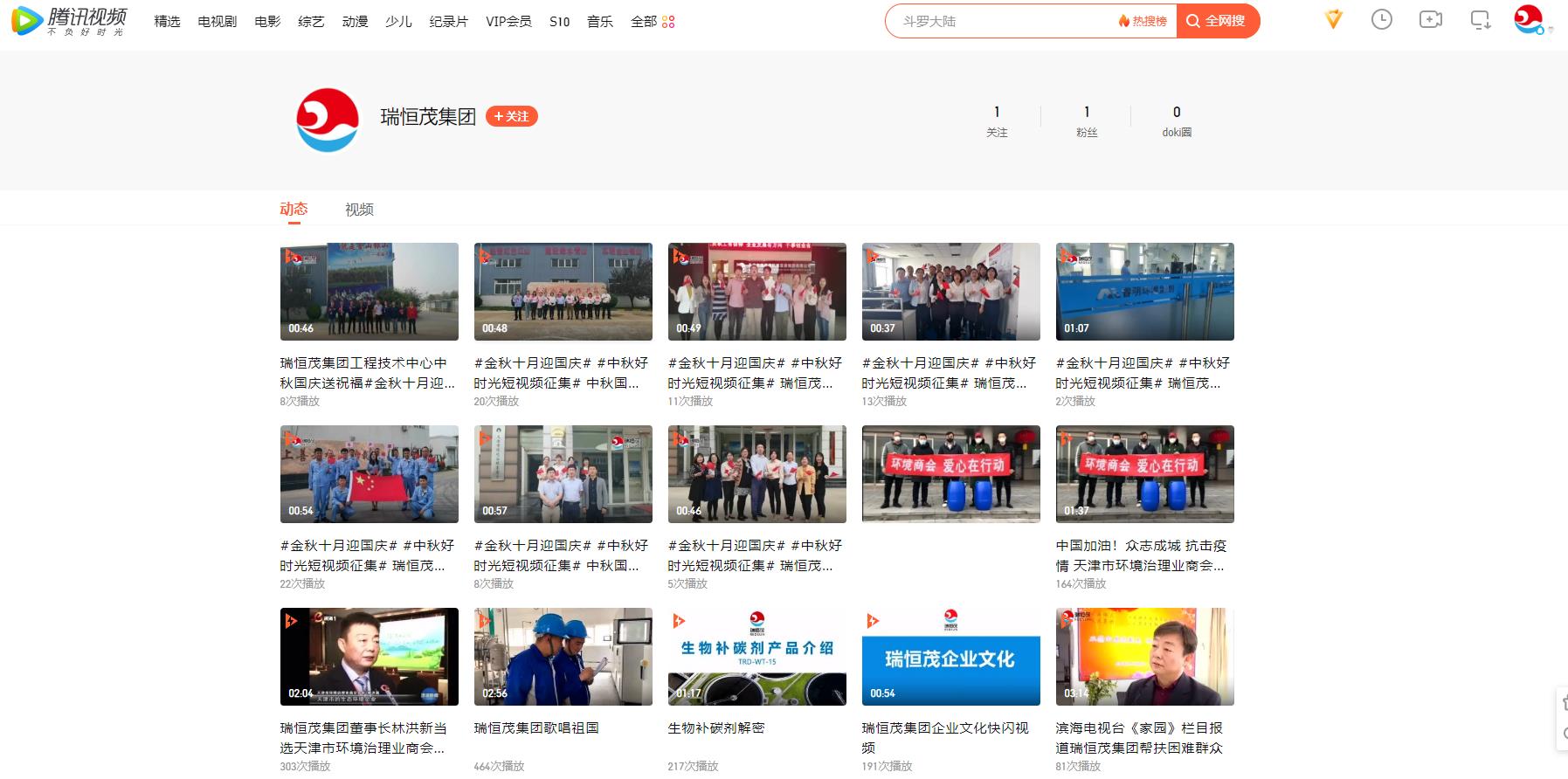Click the 164次播放 play count text
The width and height of the screenshot is (1568, 779).
(x=1081, y=583)
